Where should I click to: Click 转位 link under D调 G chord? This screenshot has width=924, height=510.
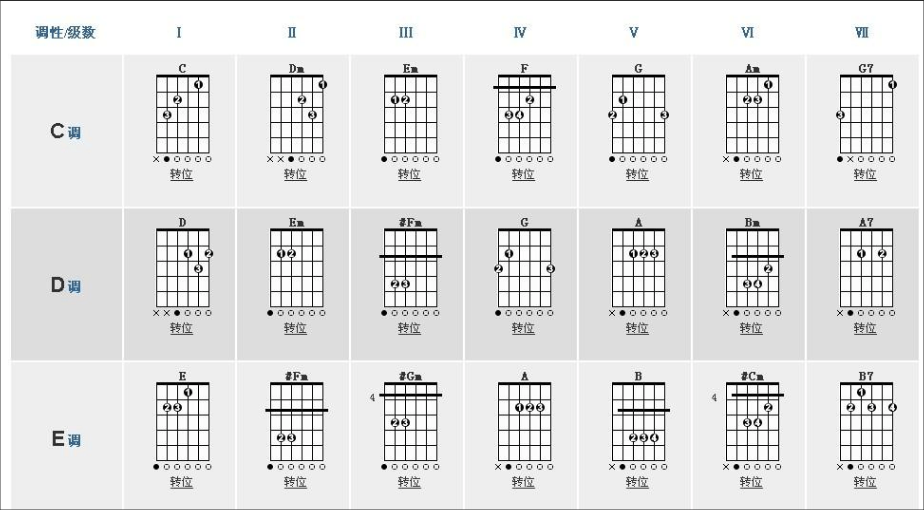pos(523,328)
